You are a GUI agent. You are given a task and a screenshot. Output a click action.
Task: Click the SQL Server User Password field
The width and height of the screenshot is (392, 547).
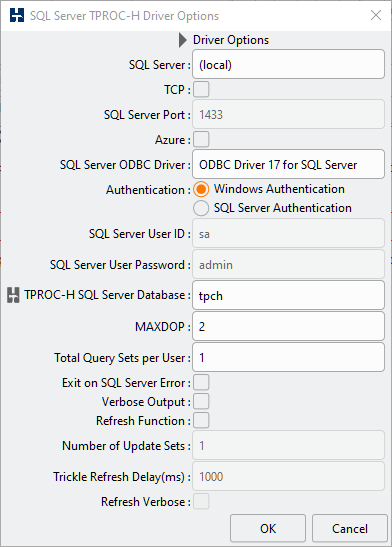point(288,264)
